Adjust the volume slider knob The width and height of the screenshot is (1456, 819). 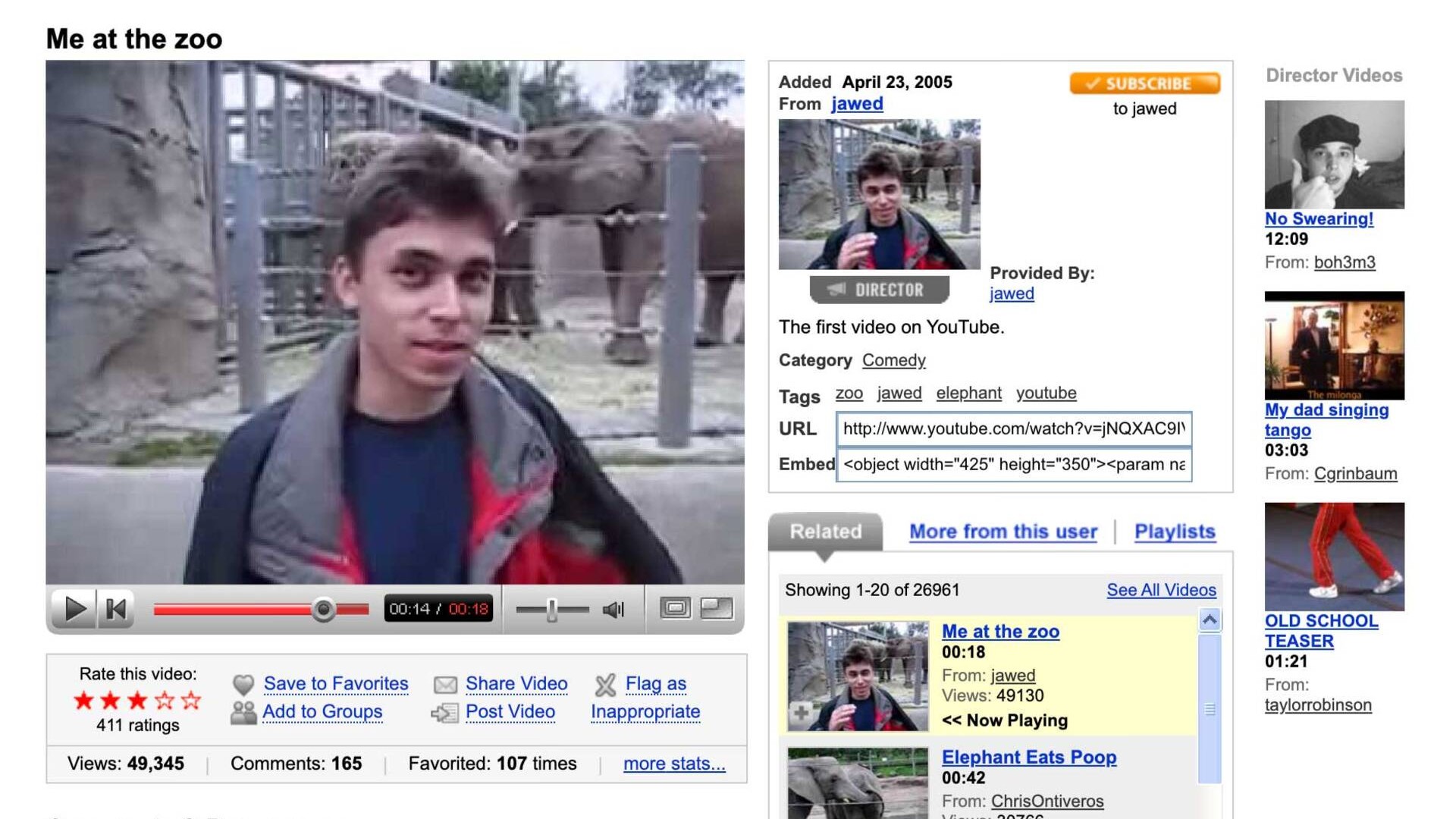click(552, 609)
